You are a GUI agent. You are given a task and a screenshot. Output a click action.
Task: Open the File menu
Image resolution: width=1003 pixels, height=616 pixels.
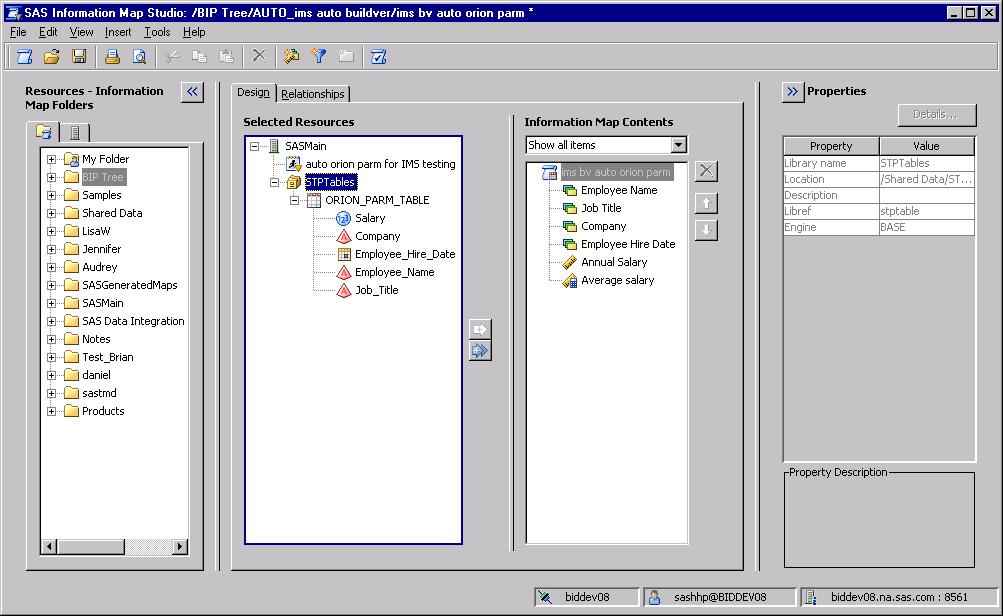click(x=18, y=32)
